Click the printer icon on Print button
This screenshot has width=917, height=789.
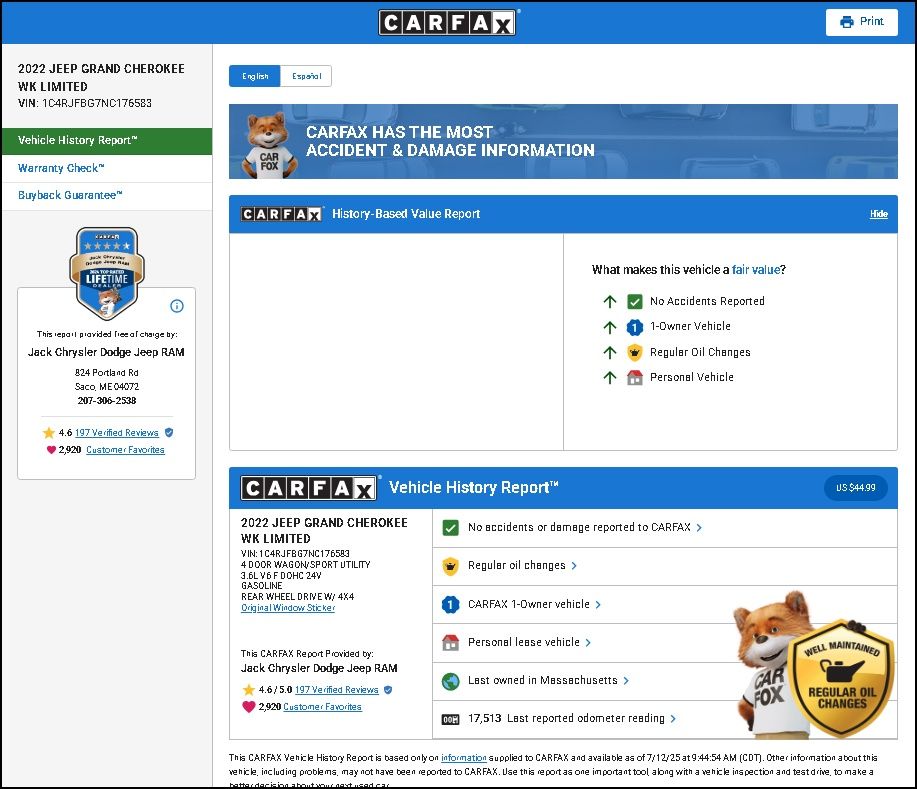coord(846,22)
